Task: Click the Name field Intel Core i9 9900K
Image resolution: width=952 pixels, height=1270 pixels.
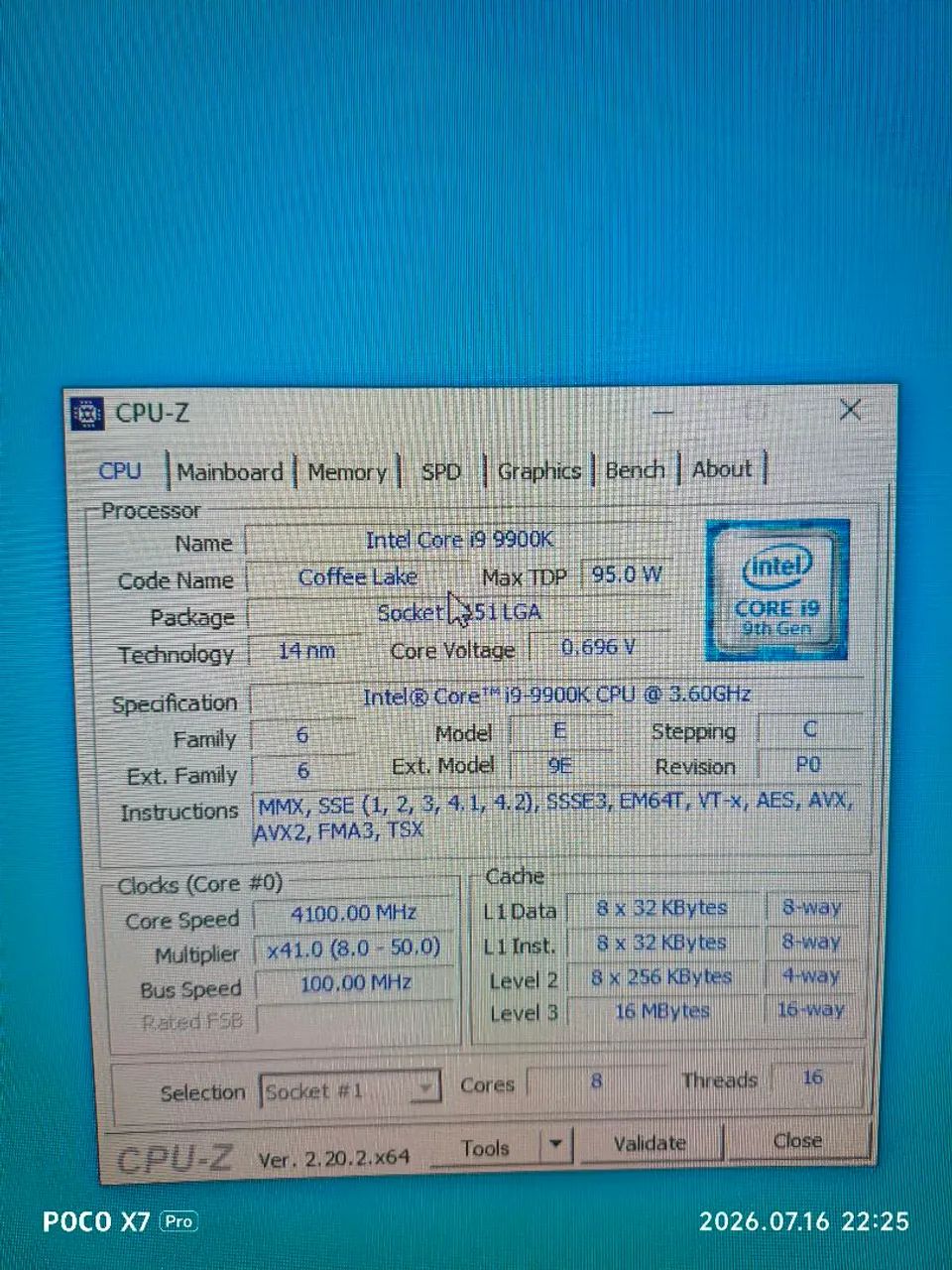Action: point(459,540)
